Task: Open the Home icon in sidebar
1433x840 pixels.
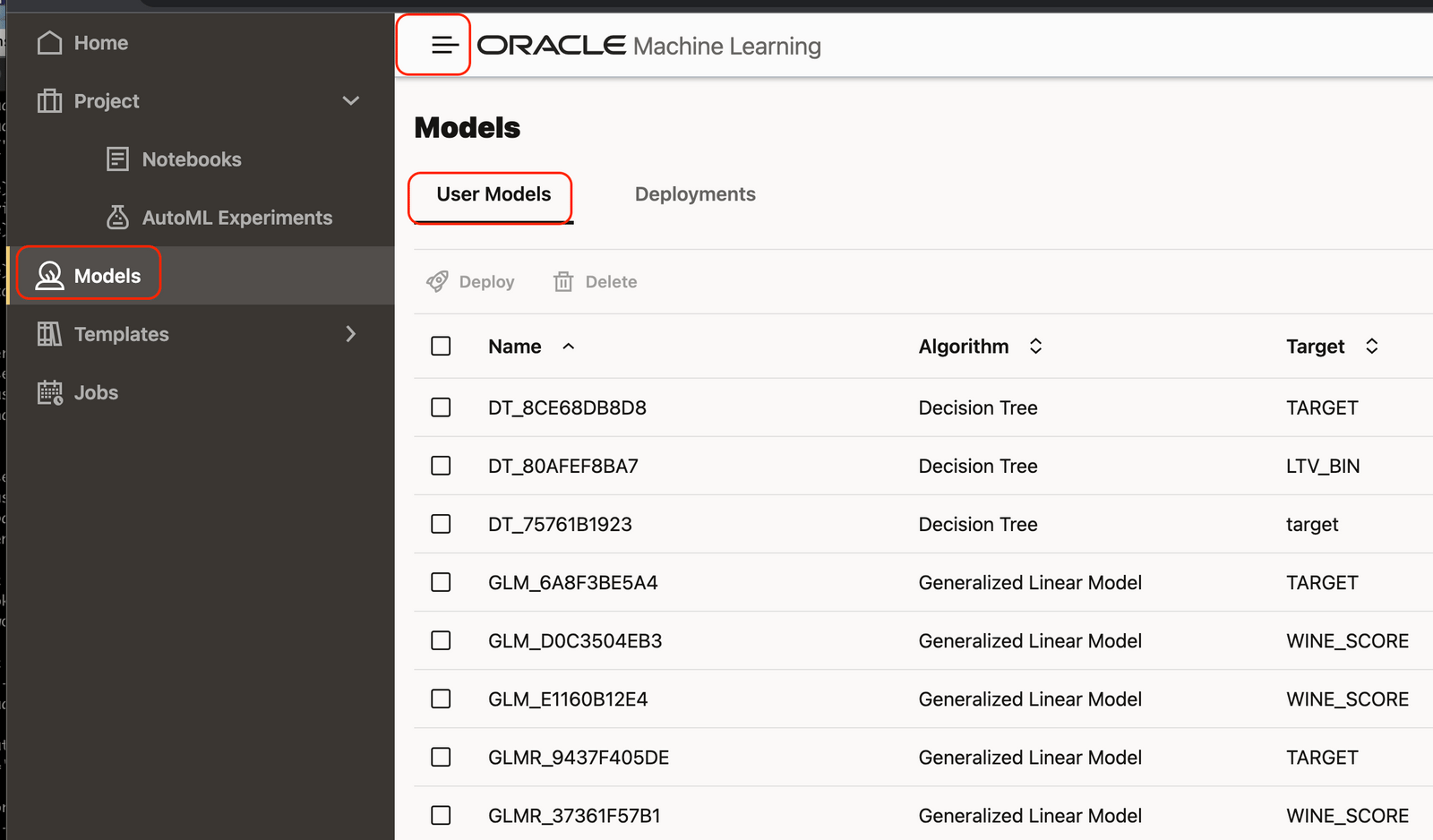Action: tap(50, 42)
